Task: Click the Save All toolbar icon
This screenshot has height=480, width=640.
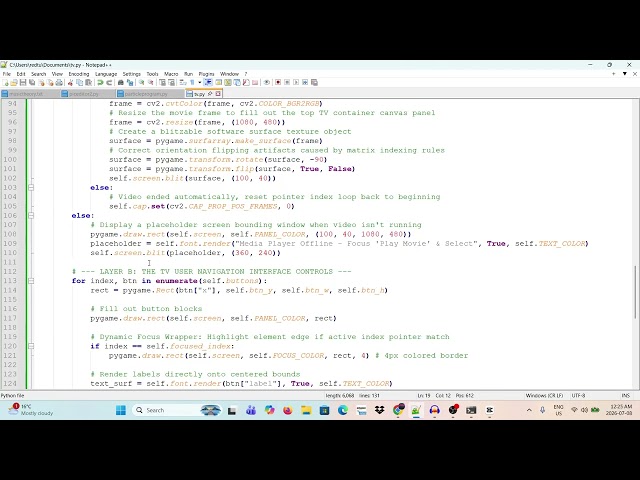Action: point(32,82)
